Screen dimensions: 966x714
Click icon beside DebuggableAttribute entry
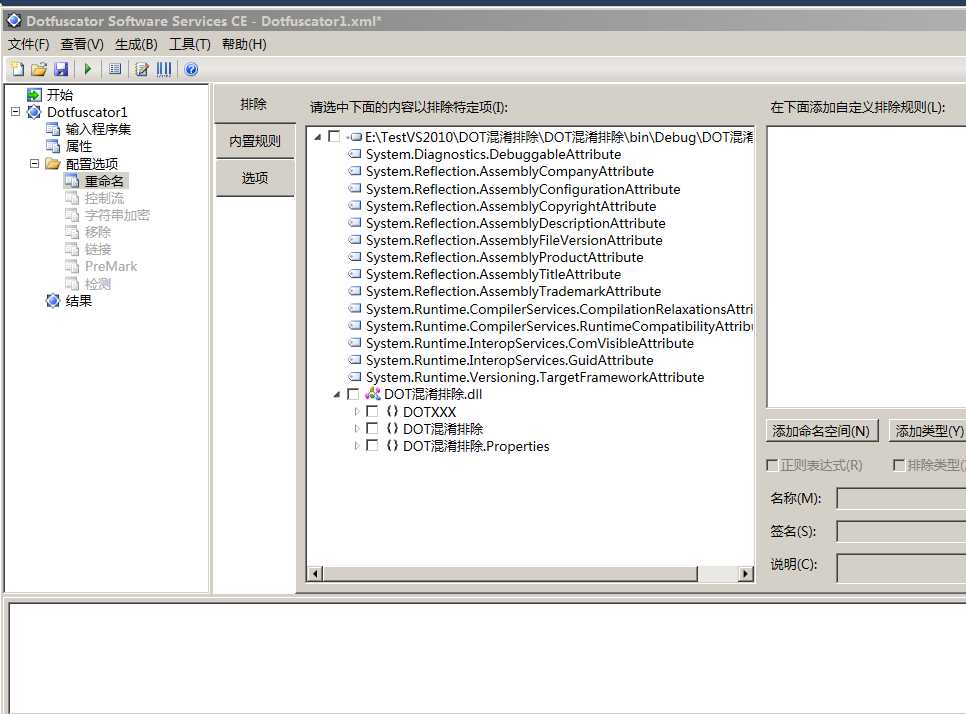click(x=355, y=153)
